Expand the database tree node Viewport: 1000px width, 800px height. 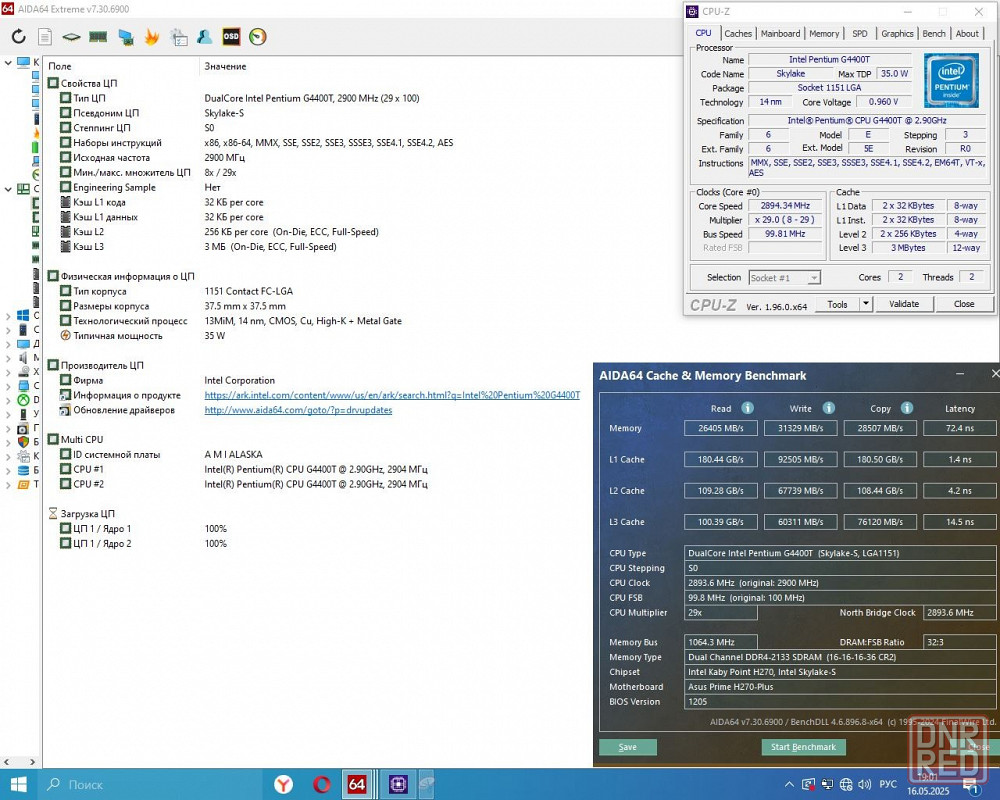[8, 470]
